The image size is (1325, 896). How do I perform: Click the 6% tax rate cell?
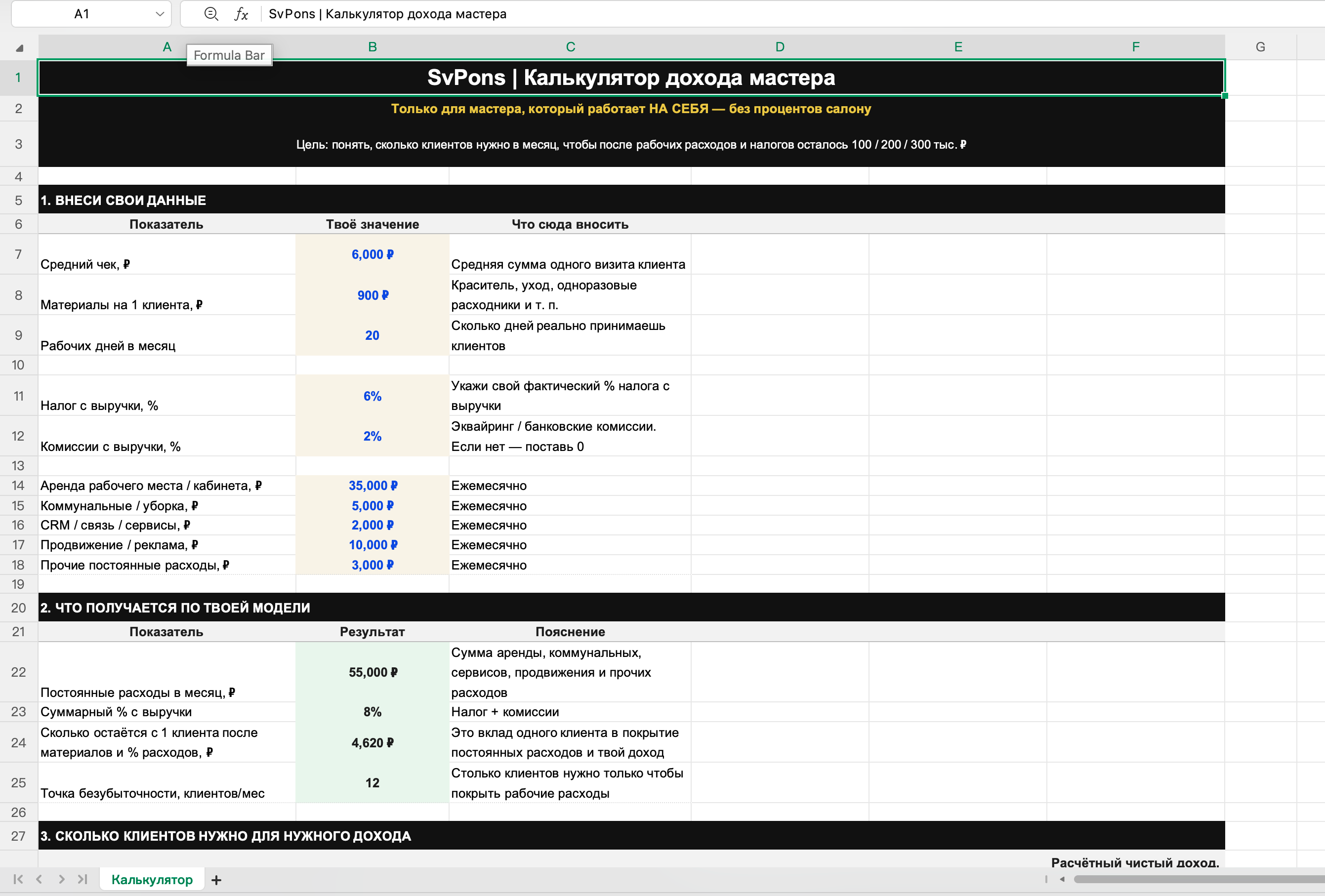point(373,396)
